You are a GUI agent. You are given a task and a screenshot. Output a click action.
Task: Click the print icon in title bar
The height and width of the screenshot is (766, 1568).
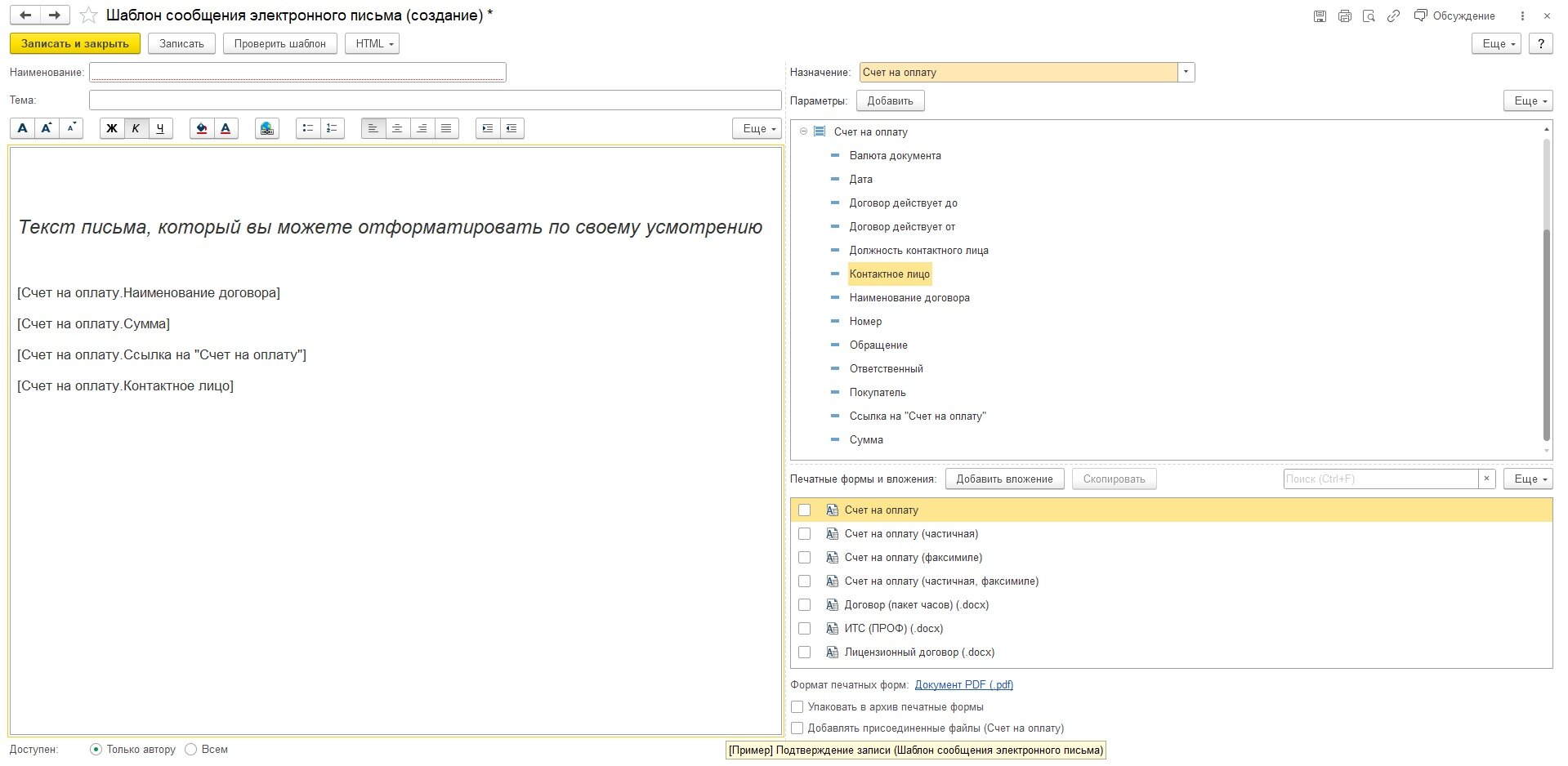pyautogui.click(x=1344, y=16)
